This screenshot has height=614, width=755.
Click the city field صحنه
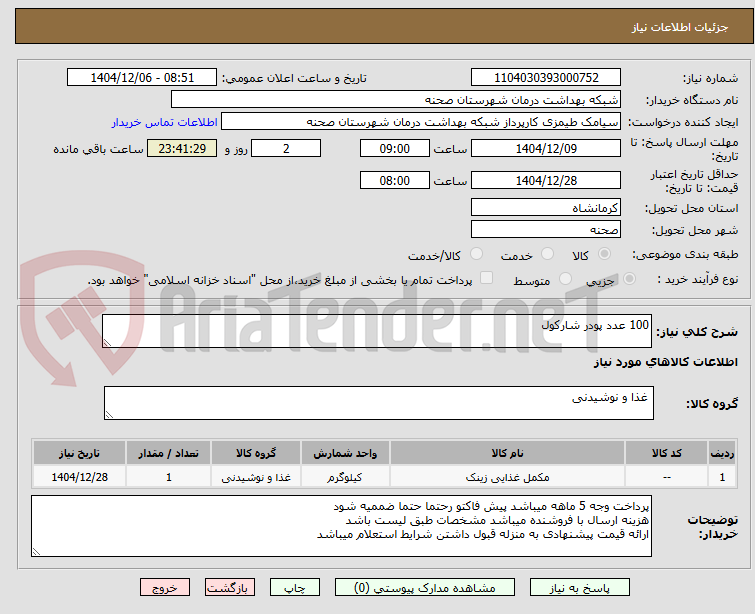click(546, 230)
